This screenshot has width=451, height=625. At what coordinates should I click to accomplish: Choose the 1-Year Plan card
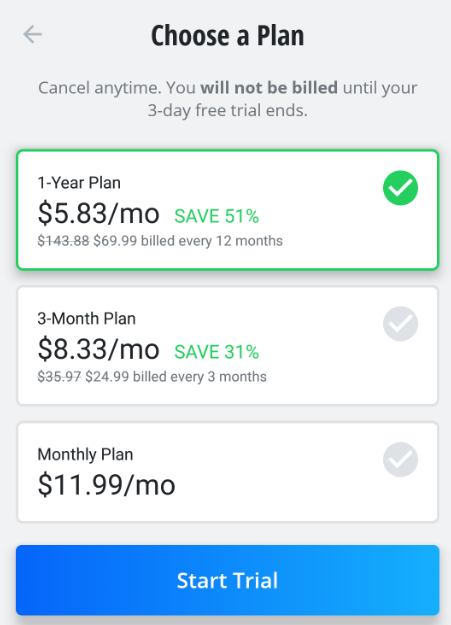click(228, 210)
